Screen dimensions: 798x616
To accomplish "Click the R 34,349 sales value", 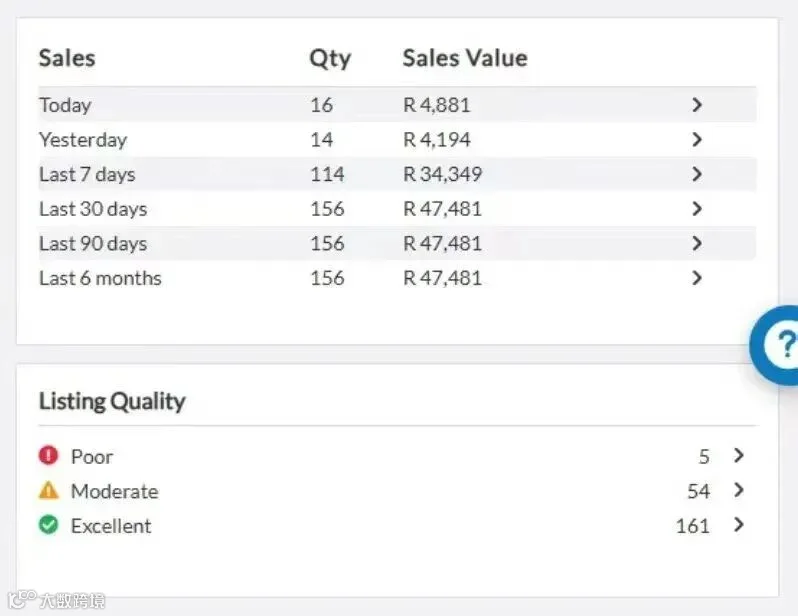I will point(442,174).
